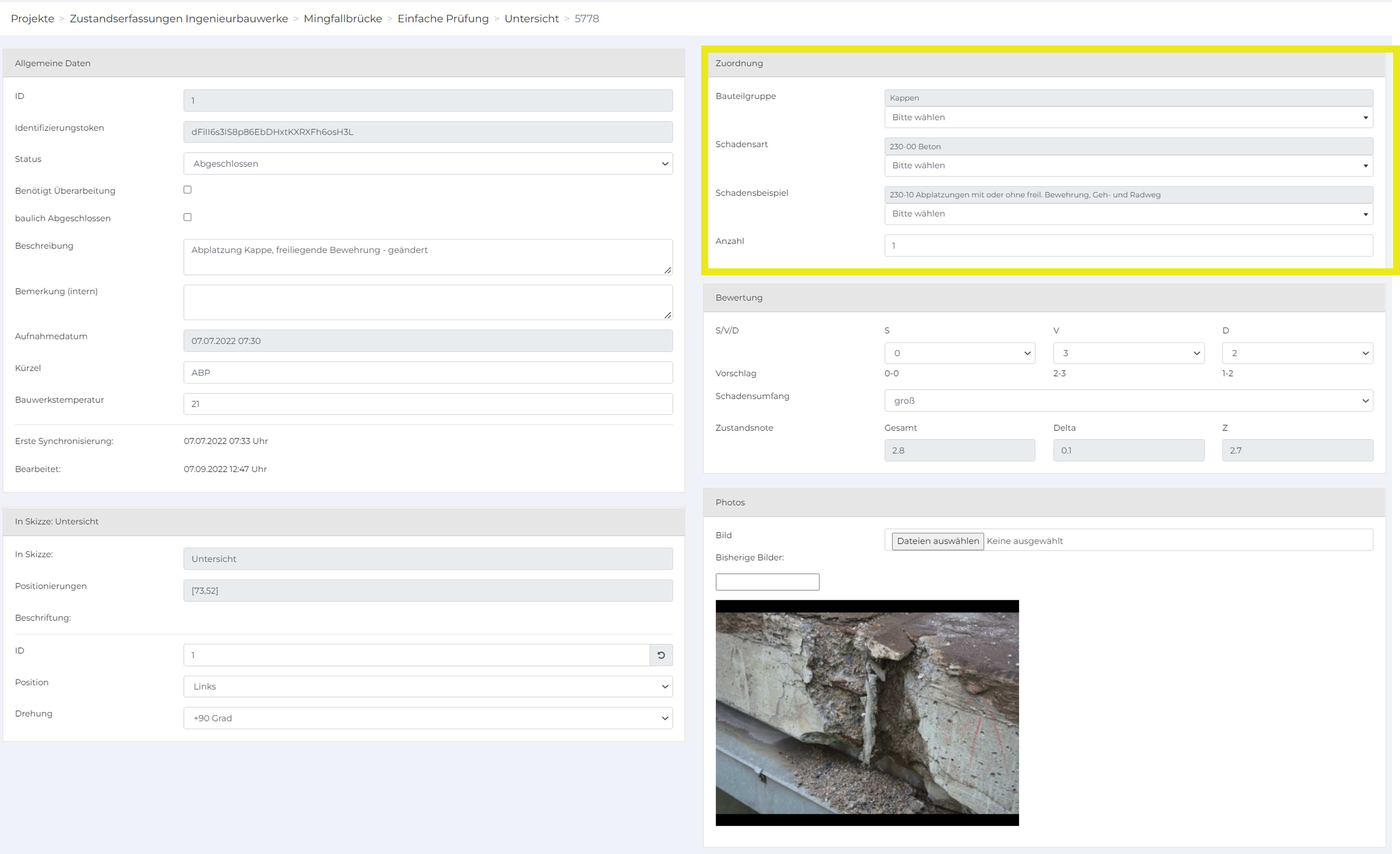Open the Position dropdown showing Links
The image size is (1400, 854).
tap(428, 686)
